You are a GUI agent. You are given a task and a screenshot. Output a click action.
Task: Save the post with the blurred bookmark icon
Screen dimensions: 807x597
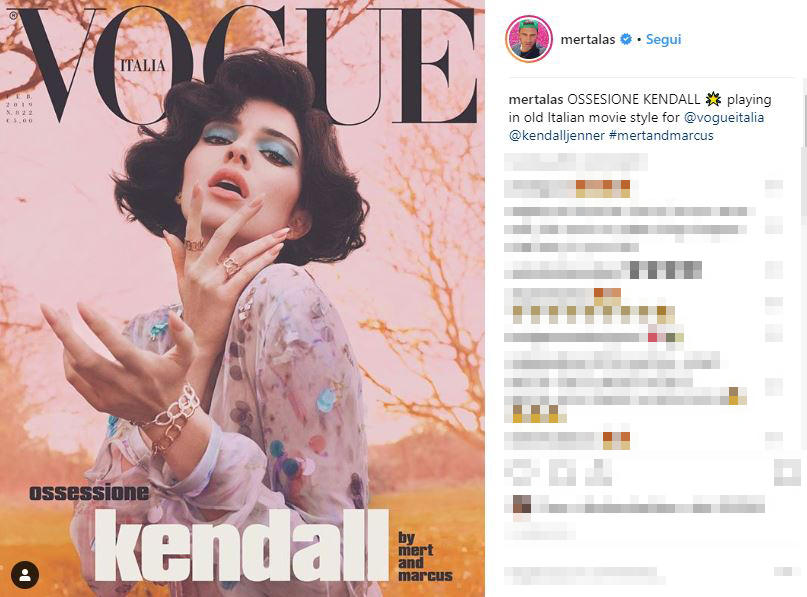[x=787, y=471]
